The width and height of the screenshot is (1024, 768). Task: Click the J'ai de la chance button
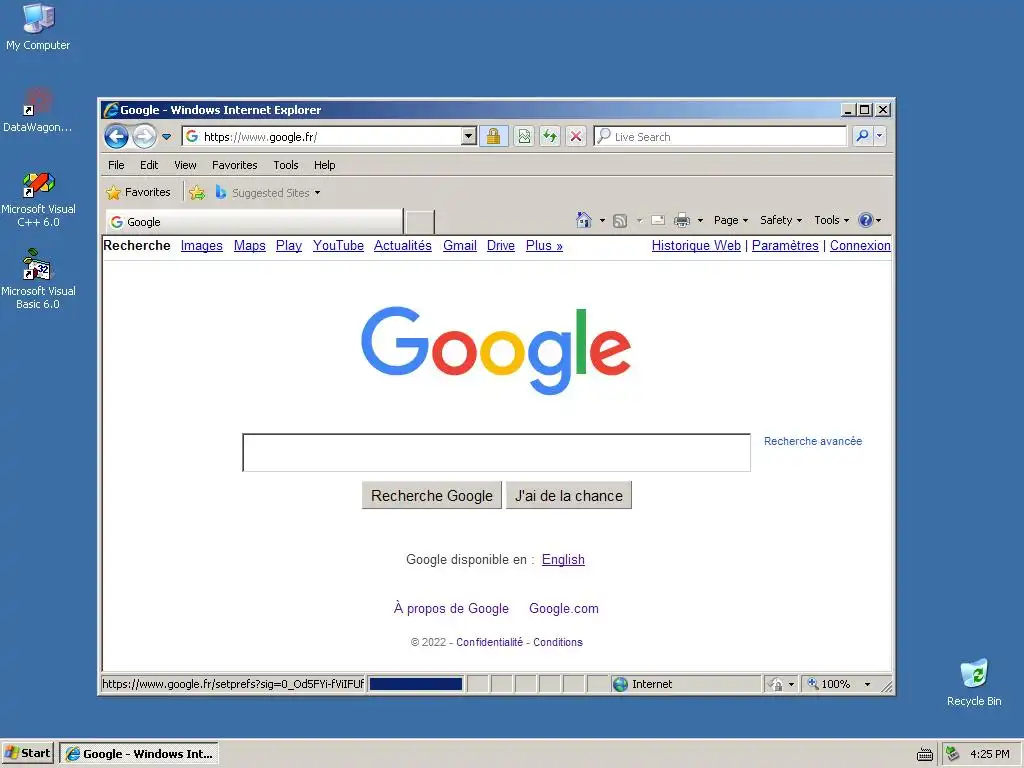(569, 496)
